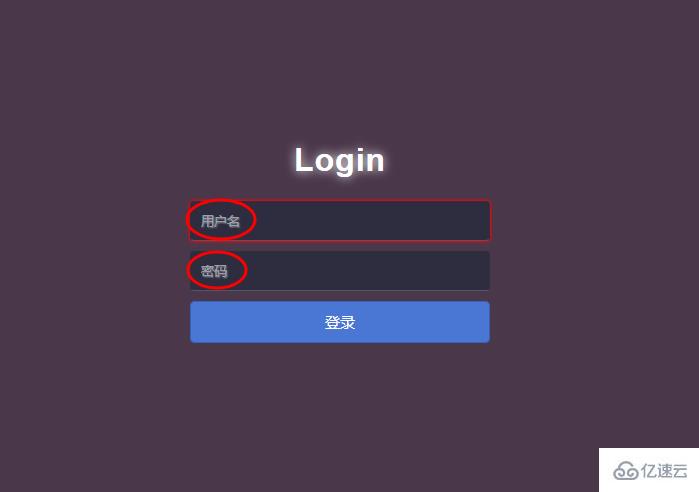Click the Login heading text
Viewport: 699px width, 492px height.
point(340,160)
